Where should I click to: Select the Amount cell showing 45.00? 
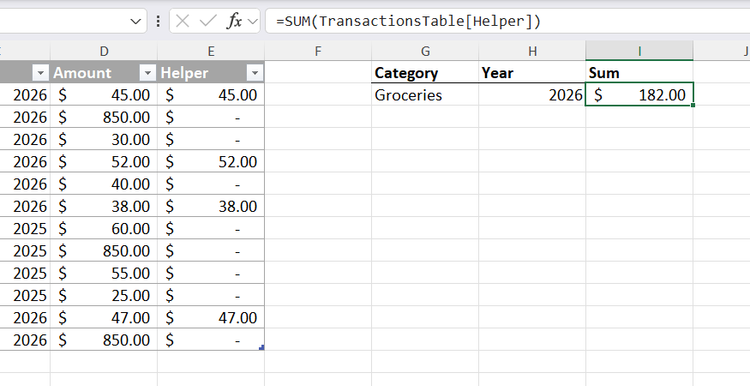tap(104, 95)
